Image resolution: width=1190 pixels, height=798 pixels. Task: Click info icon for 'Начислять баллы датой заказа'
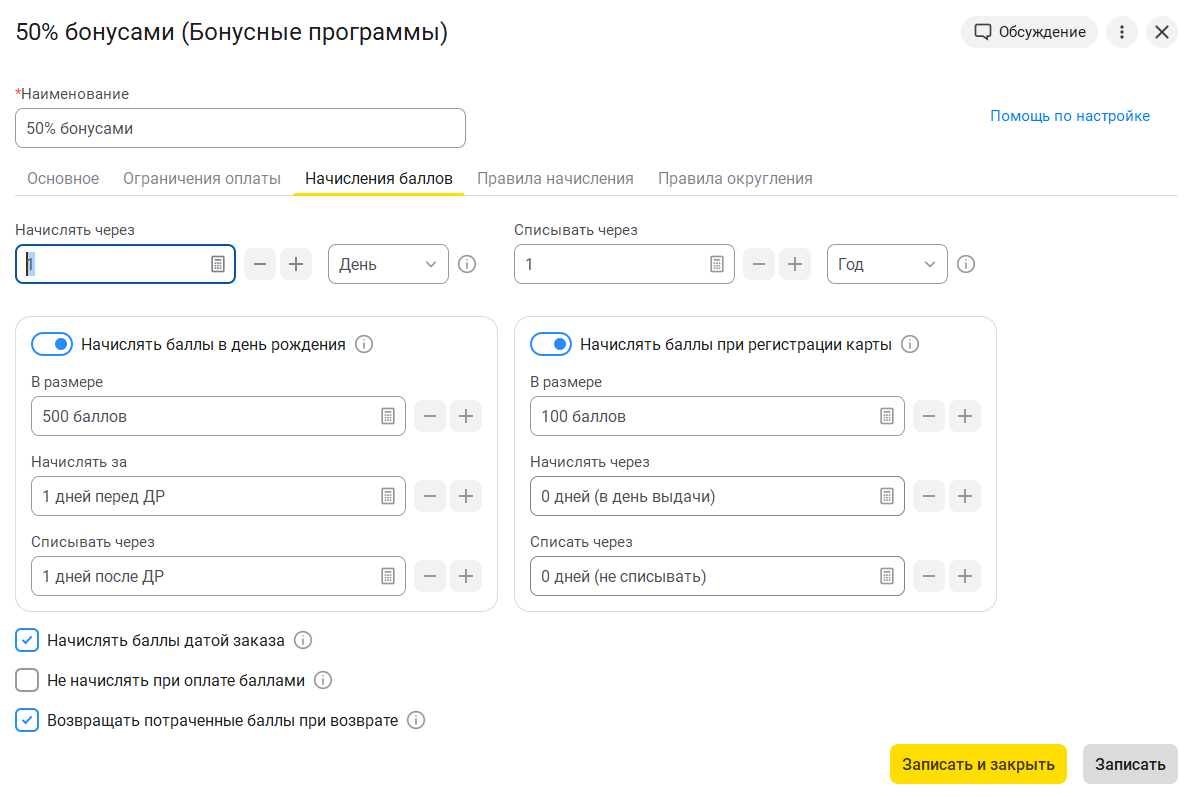click(303, 640)
